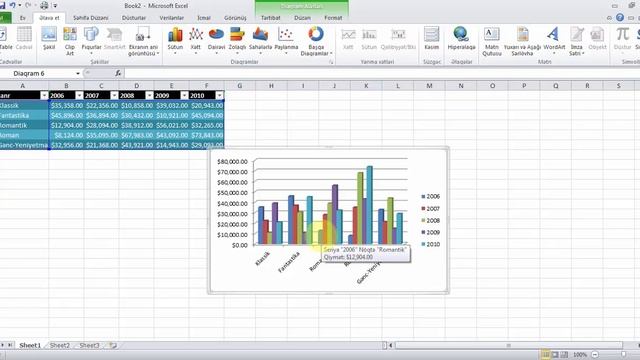Click the fx insert function button
The image size is (640, 360).
[x=118, y=73]
